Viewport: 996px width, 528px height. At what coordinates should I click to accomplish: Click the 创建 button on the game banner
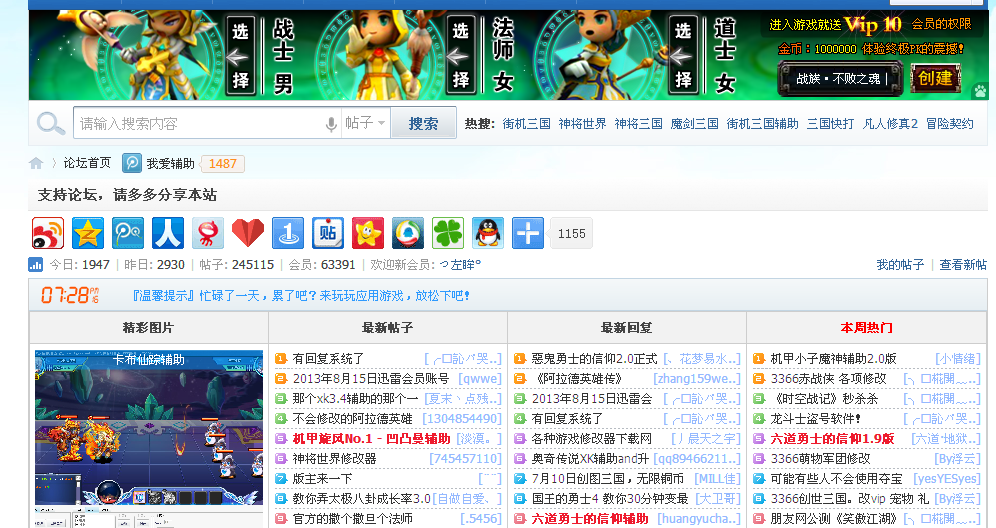click(935, 78)
